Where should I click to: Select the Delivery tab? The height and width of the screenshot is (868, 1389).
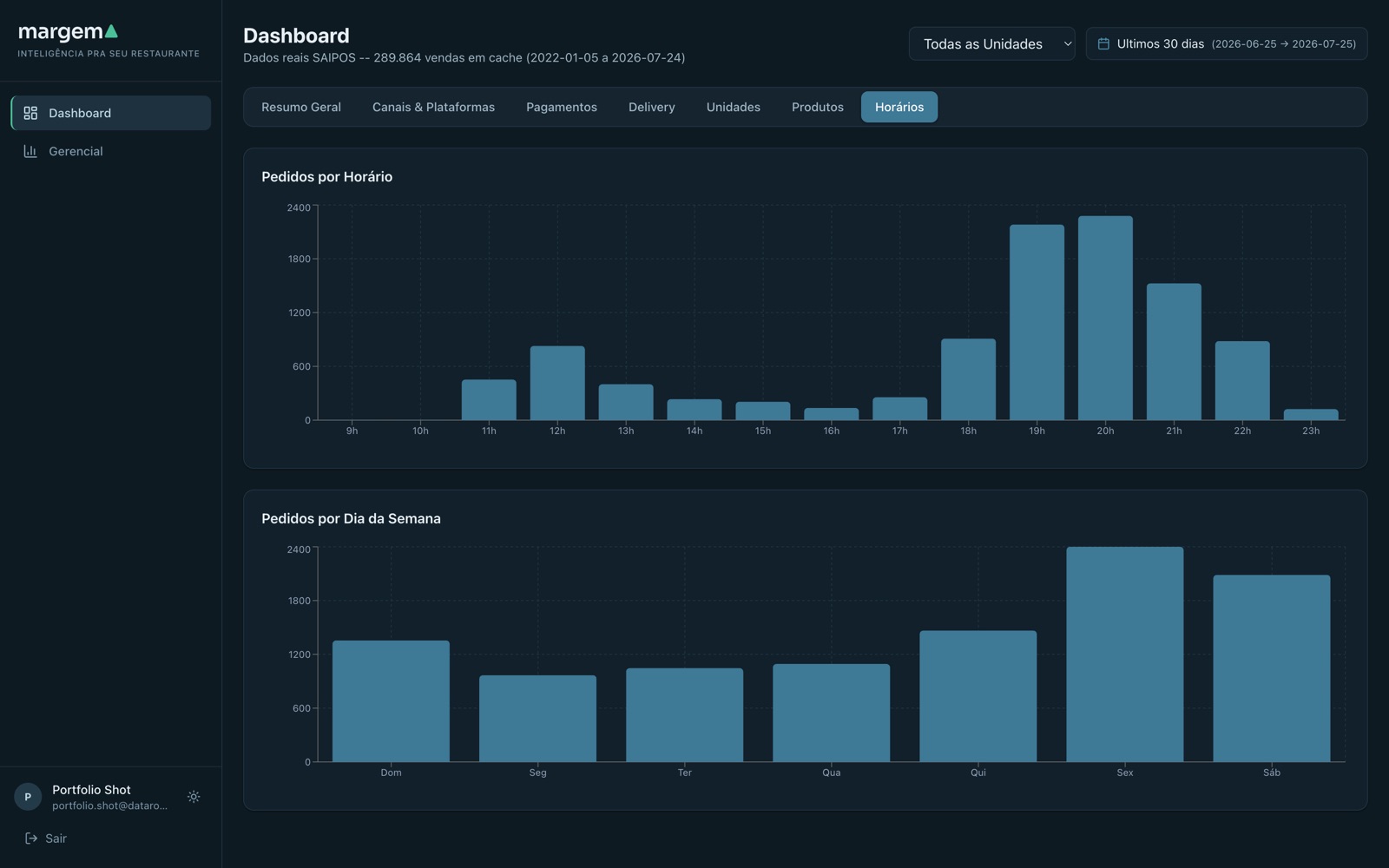[652, 107]
